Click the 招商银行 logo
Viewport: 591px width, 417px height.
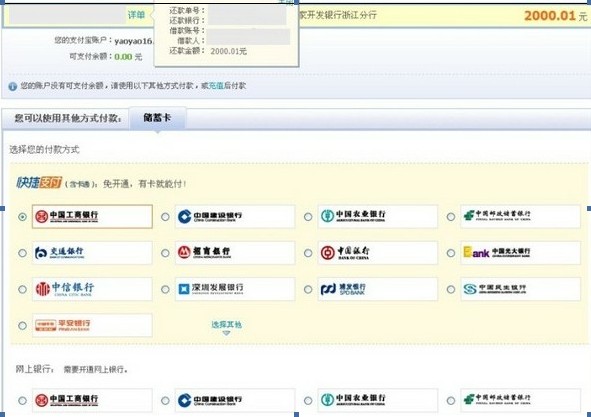pyautogui.click(x=204, y=253)
